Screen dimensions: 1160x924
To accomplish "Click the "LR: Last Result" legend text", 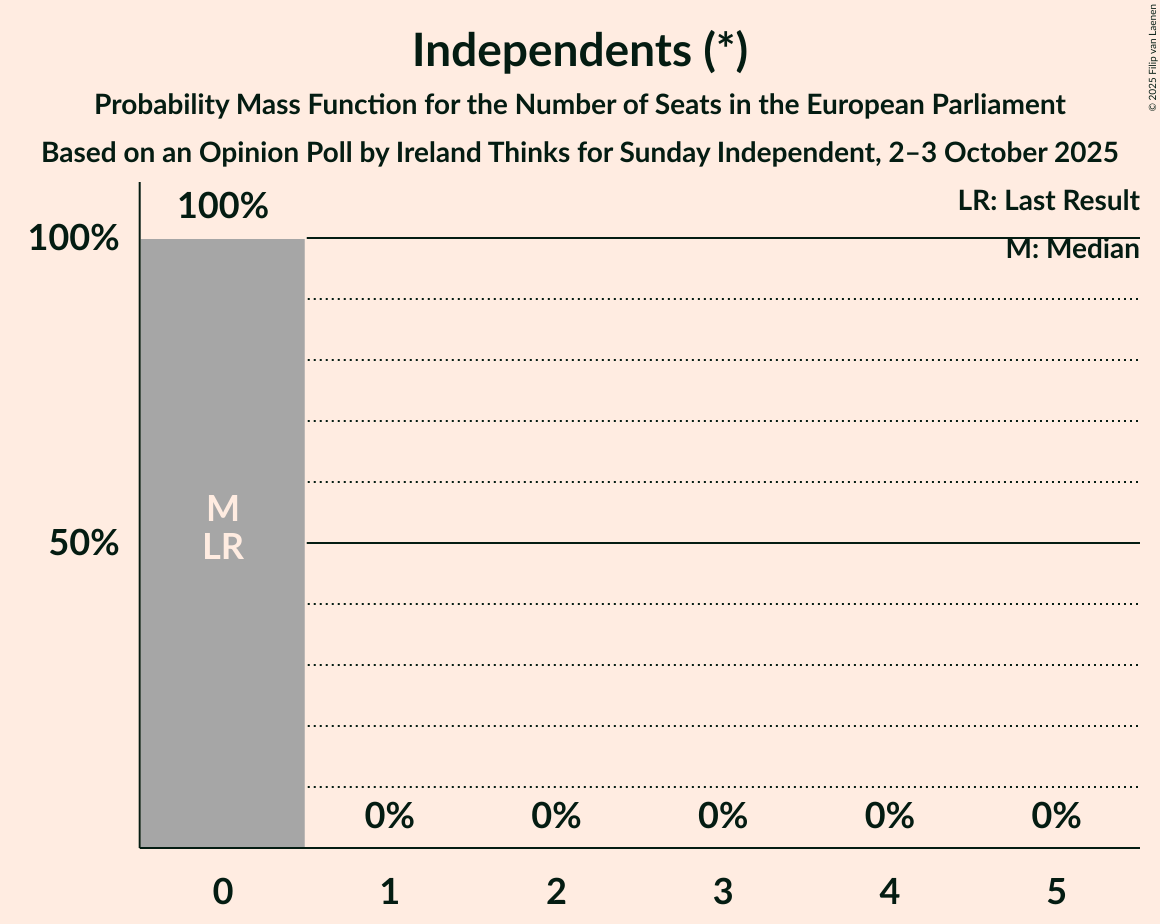I will pos(1048,201).
